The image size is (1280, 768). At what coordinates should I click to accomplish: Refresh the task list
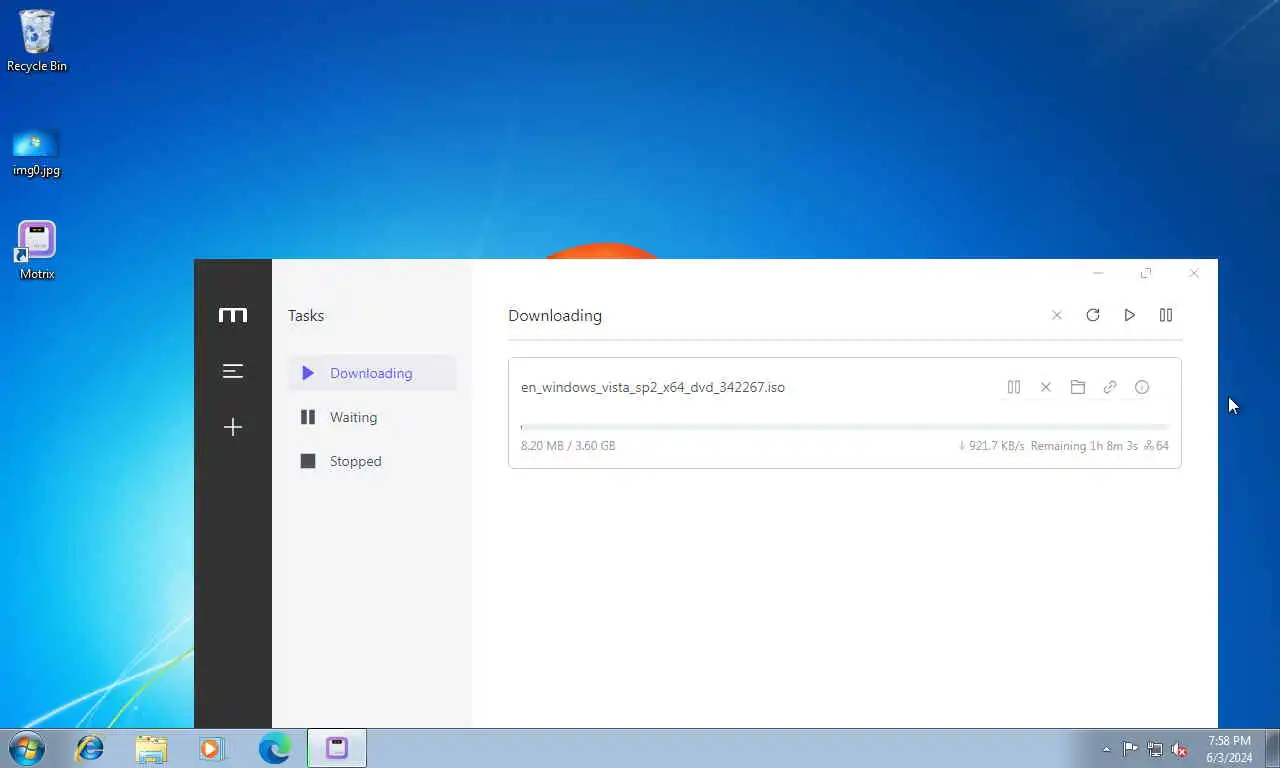(1093, 315)
